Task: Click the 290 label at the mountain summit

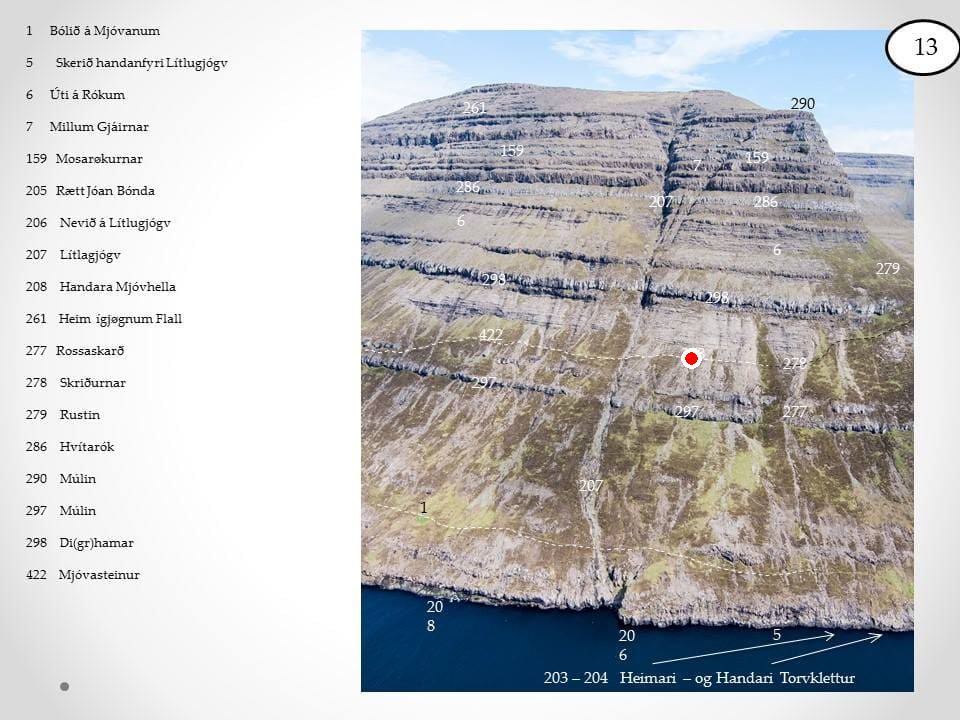Action: pyautogui.click(x=803, y=104)
